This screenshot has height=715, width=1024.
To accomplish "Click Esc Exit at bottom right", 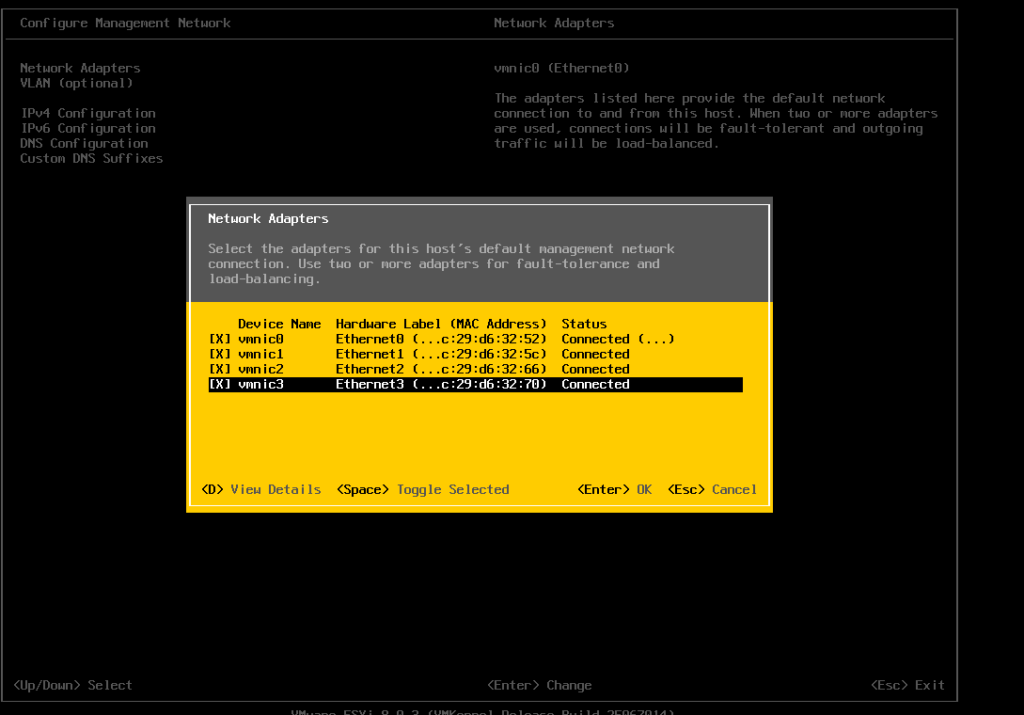I will pyautogui.click(x=908, y=685).
